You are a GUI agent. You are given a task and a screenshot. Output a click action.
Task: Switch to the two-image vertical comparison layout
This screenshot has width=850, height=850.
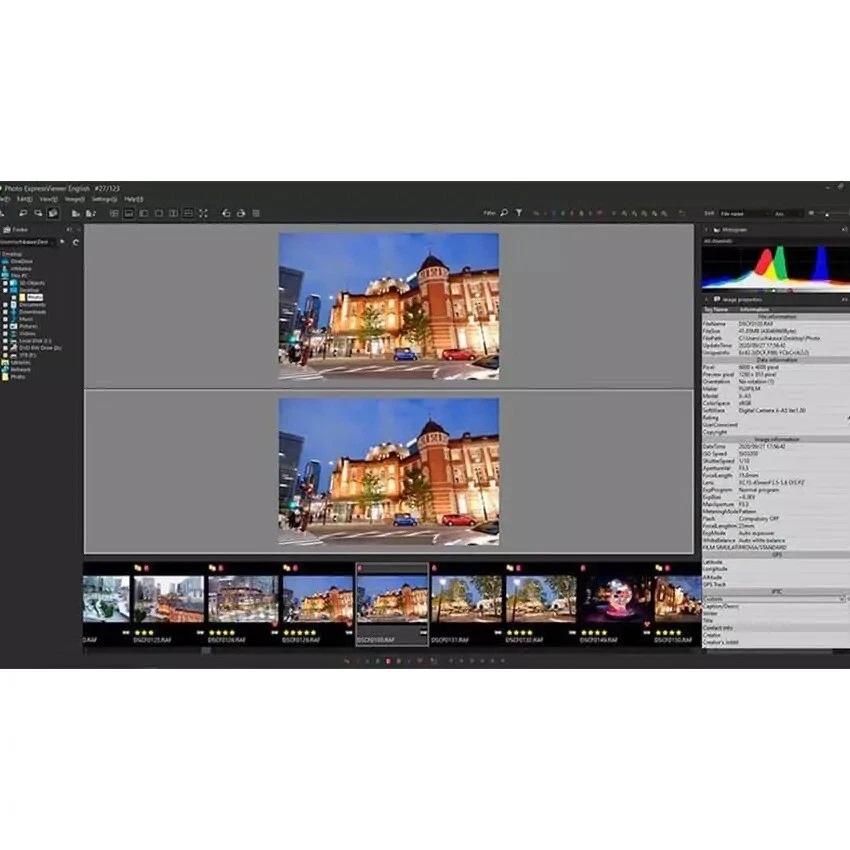point(186,213)
